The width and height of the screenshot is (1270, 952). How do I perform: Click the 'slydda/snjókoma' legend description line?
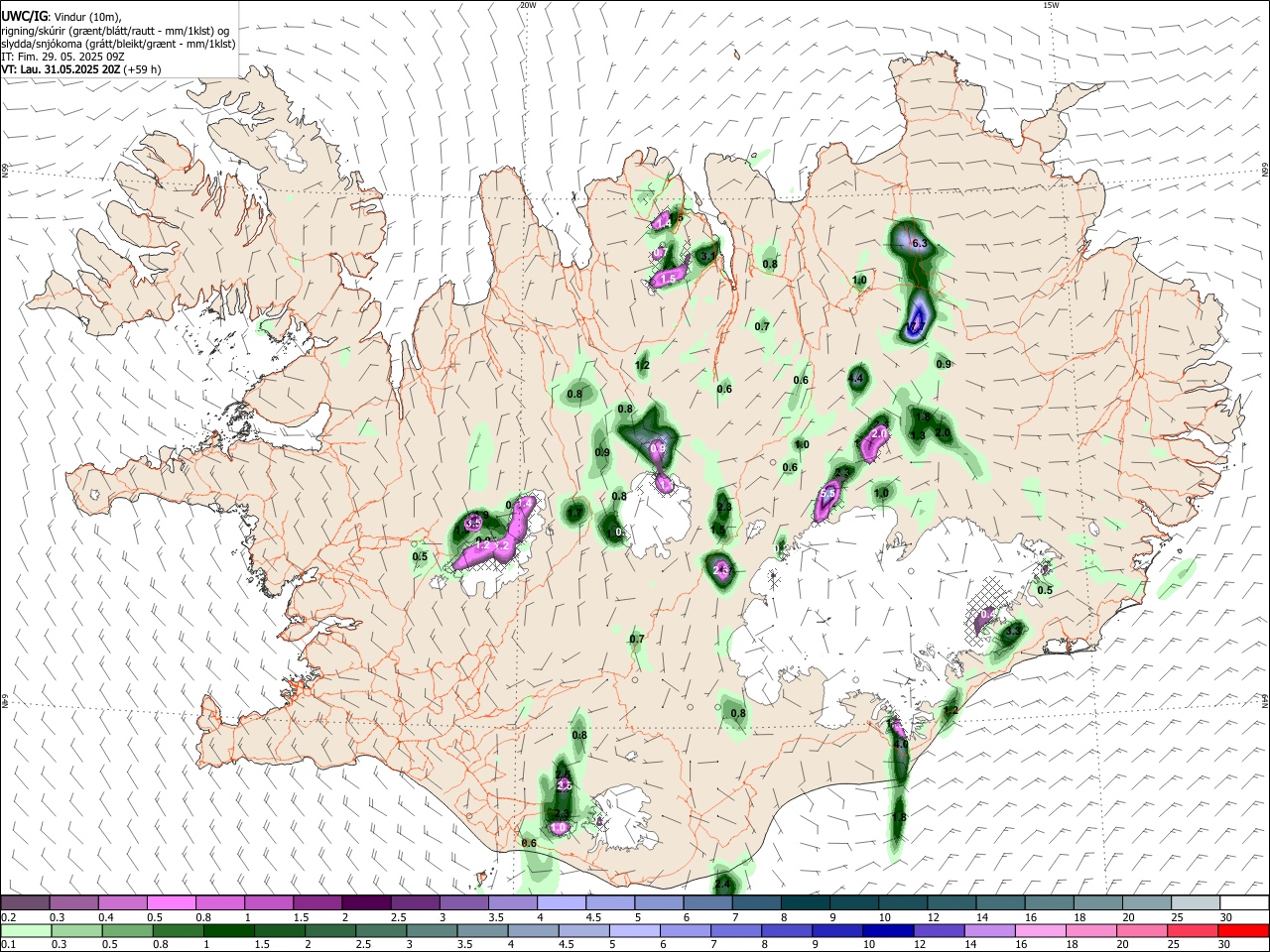point(118,44)
